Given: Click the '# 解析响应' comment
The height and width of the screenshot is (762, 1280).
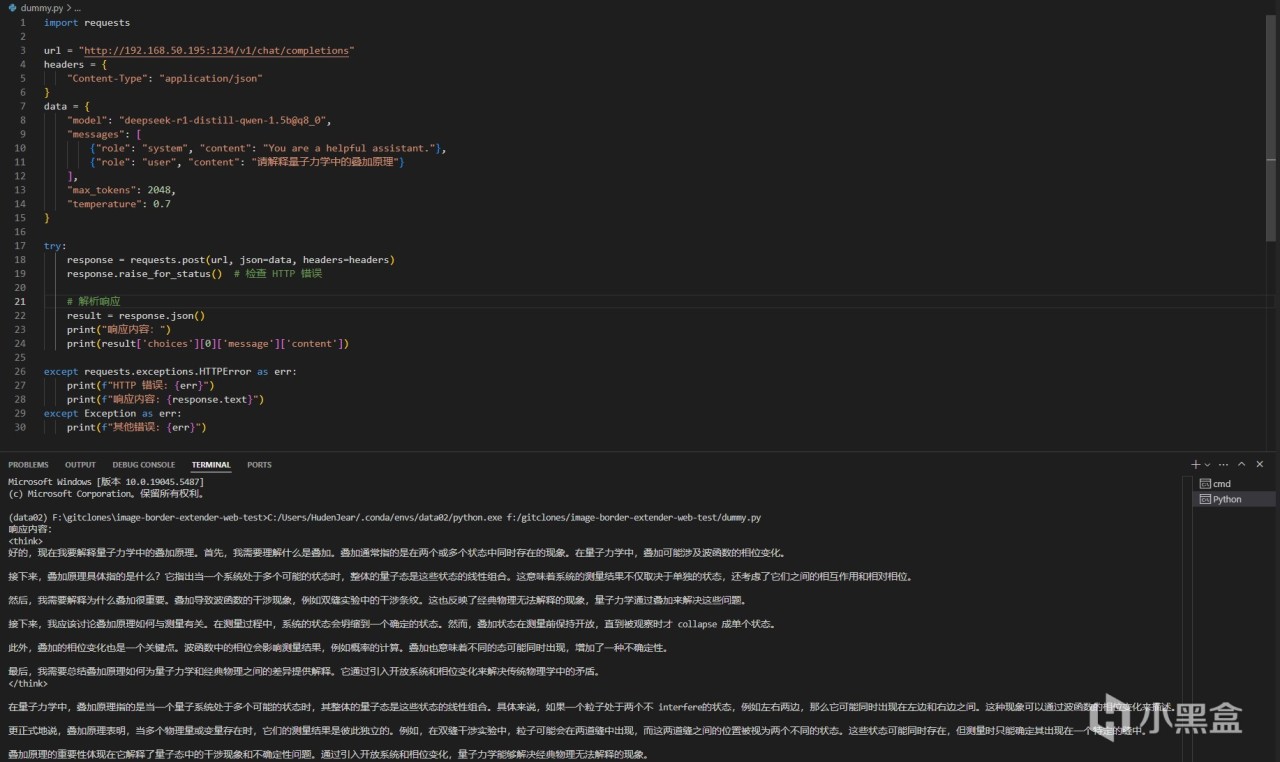Looking at the screenshot, I should (x=93, y=301).
